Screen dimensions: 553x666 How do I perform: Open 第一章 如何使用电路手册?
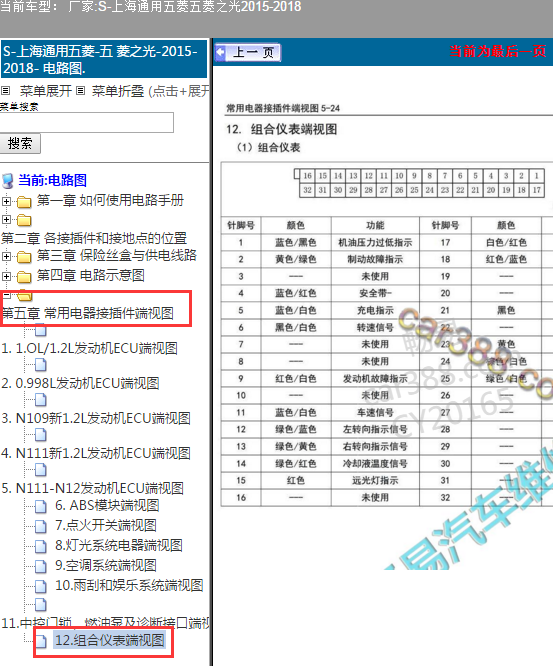point(110,200)
